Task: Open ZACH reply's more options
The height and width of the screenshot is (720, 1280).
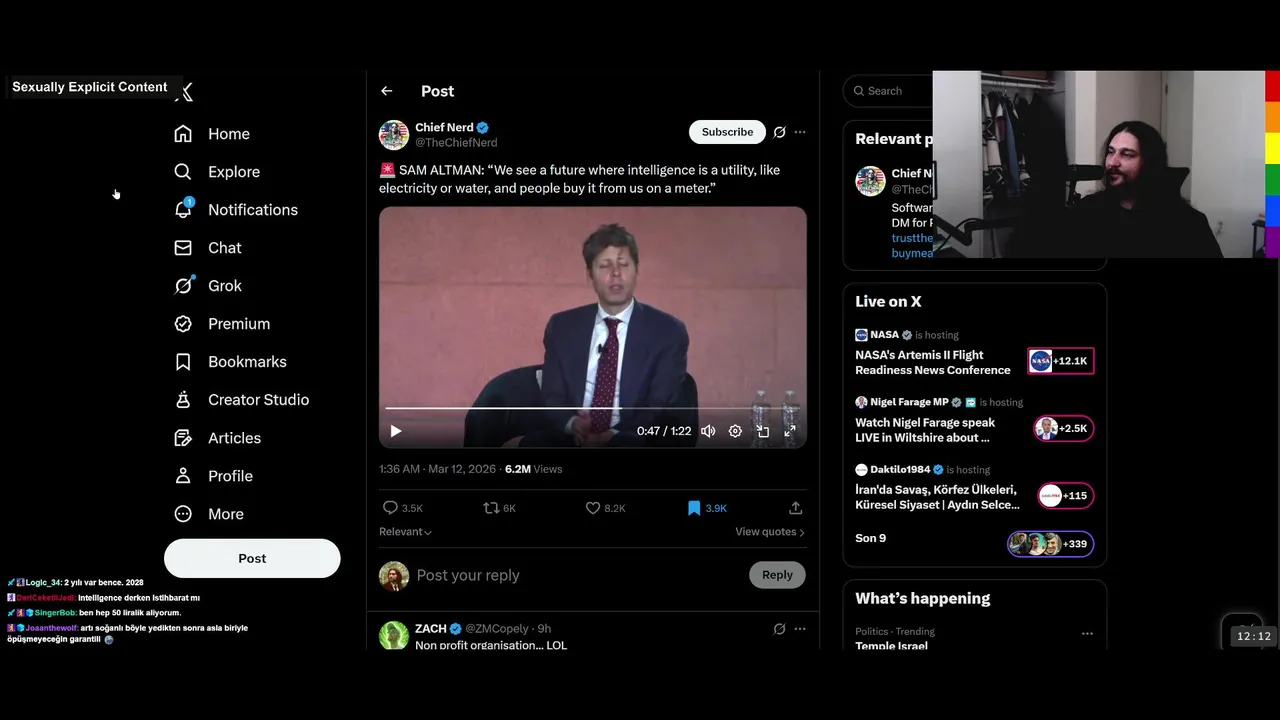Action: click(800, 629)
